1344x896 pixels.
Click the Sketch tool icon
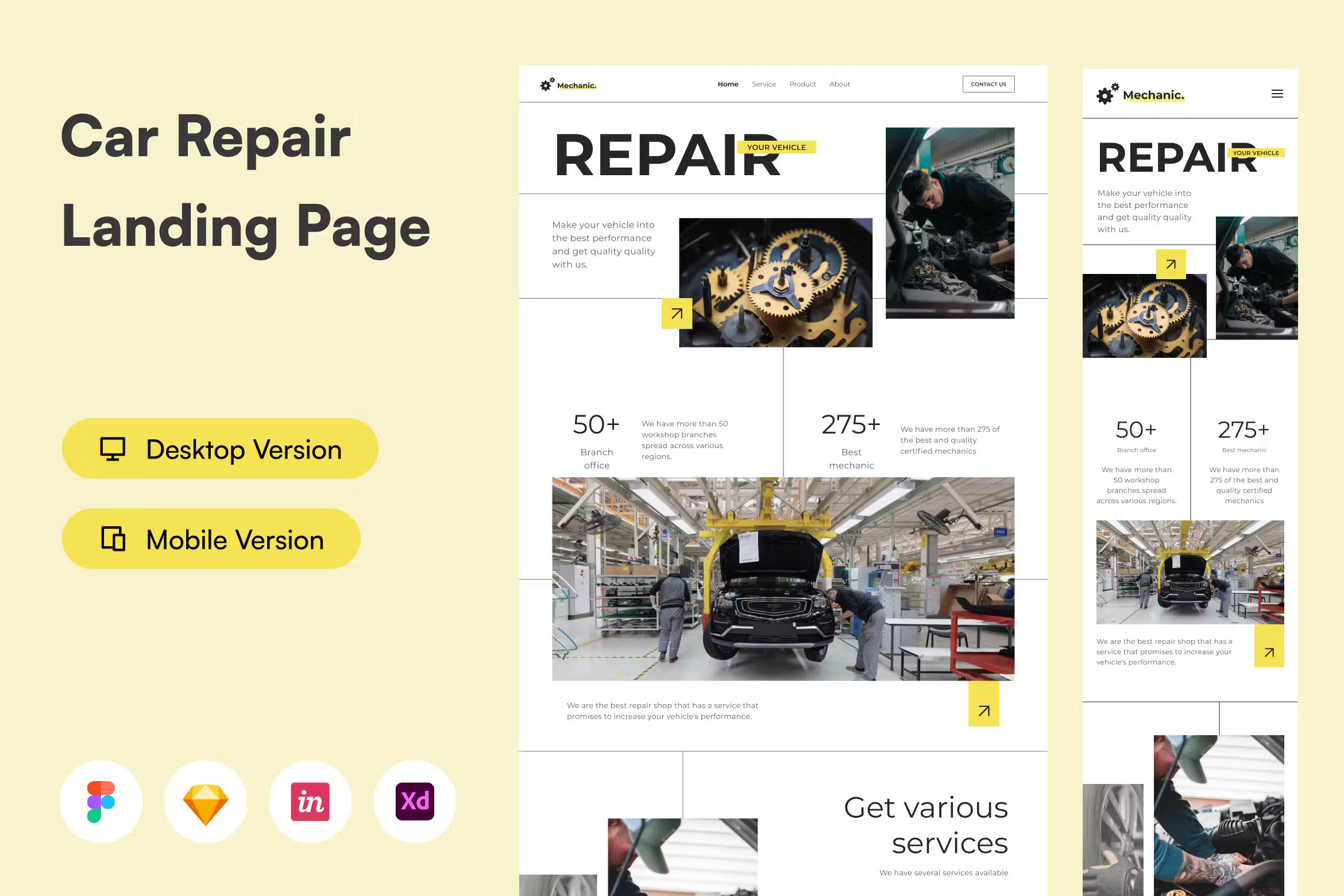[206, 801]
